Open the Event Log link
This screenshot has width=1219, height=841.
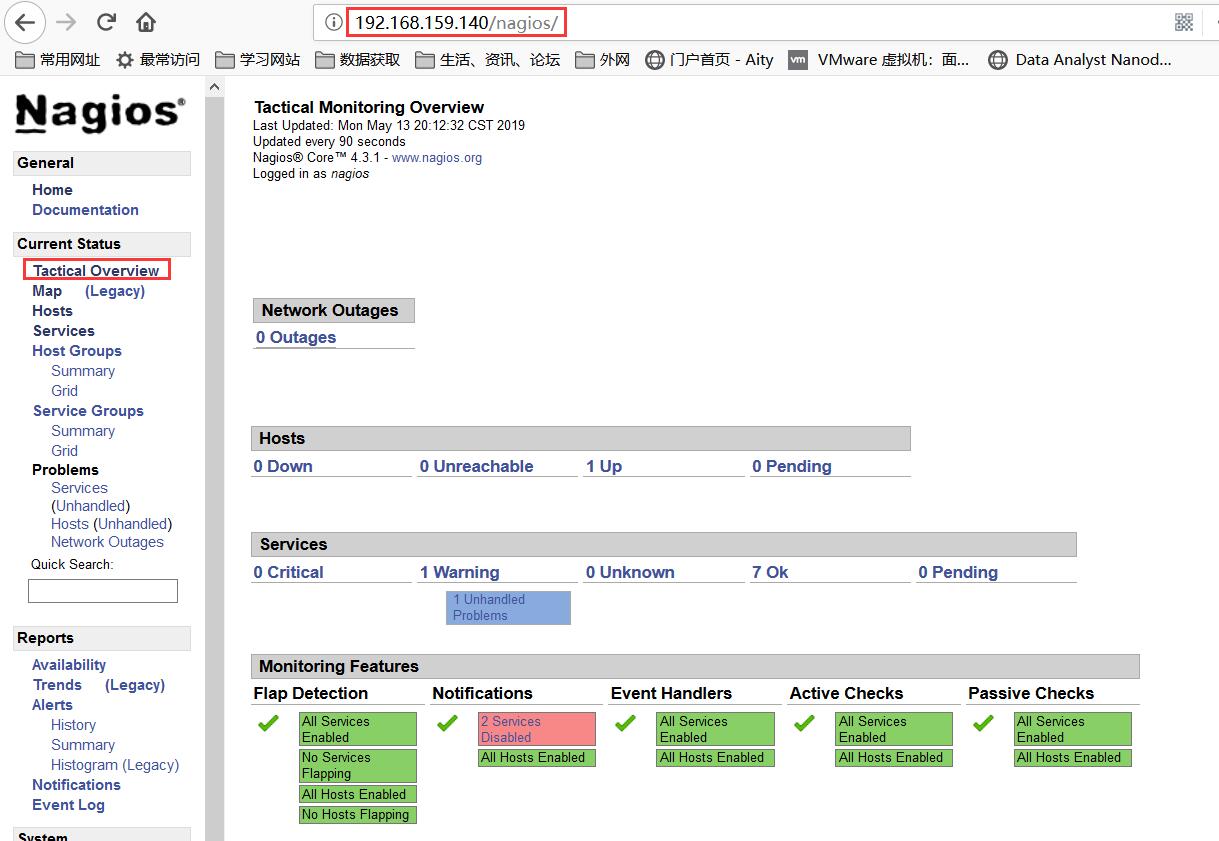[68, 805]
